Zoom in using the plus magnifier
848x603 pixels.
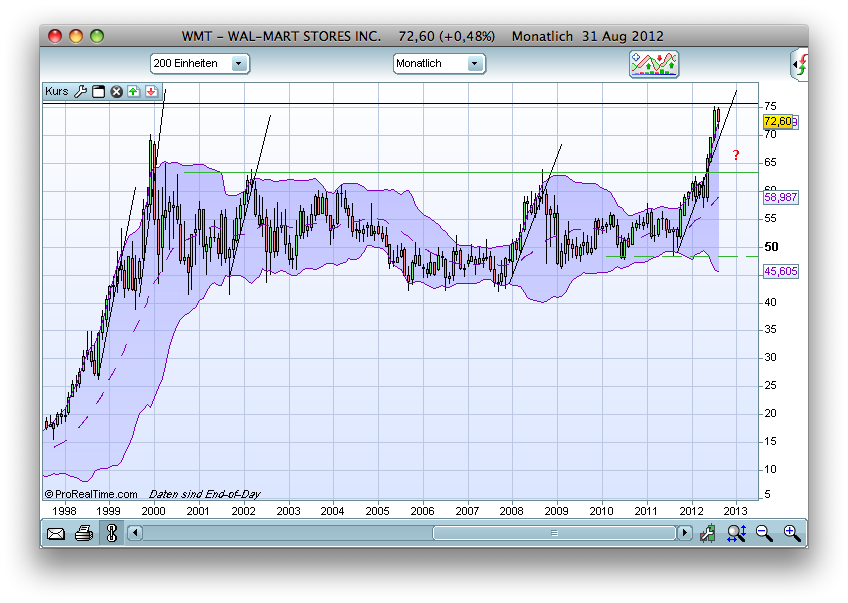792,533
